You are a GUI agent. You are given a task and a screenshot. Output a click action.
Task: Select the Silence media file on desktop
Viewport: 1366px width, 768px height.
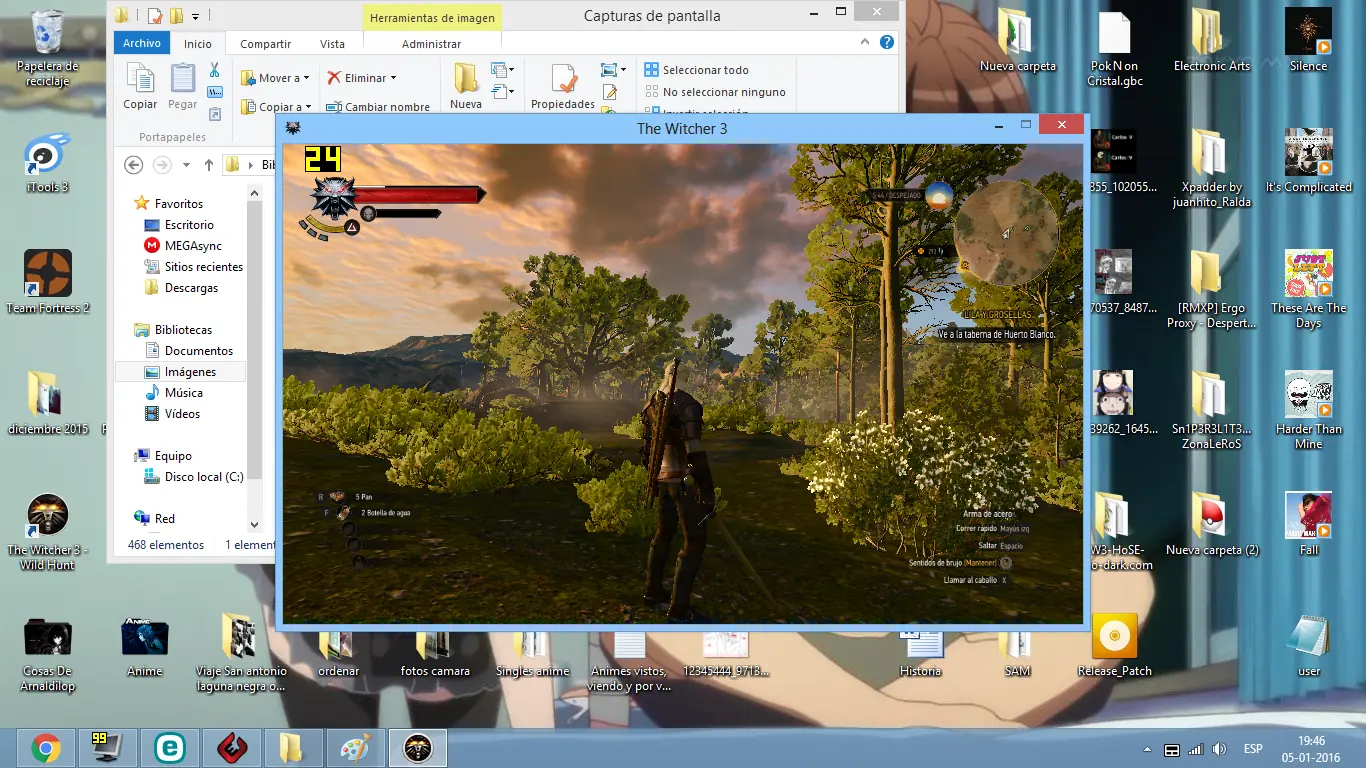click(x=1308, y=42)
